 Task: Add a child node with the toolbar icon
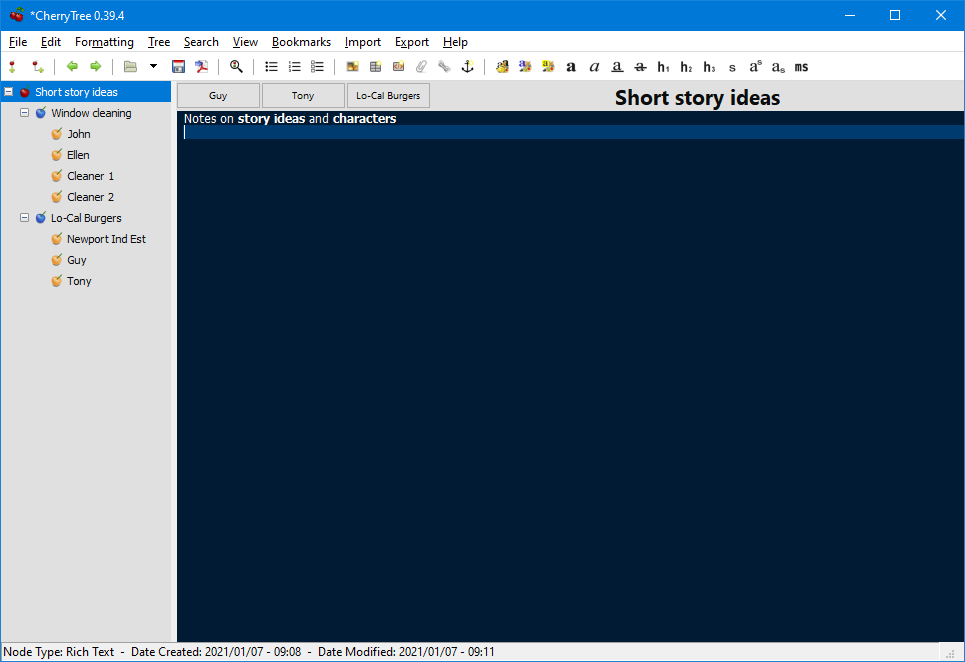[x=38, y=66]
